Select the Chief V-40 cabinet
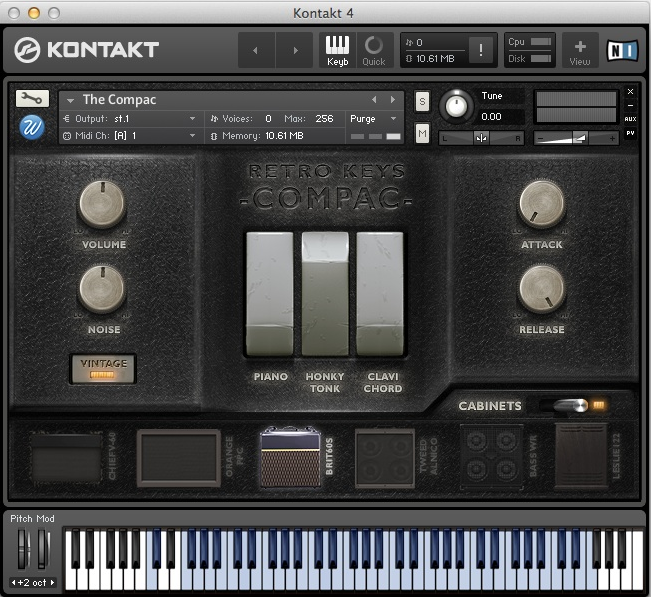 tap(66, 458)
